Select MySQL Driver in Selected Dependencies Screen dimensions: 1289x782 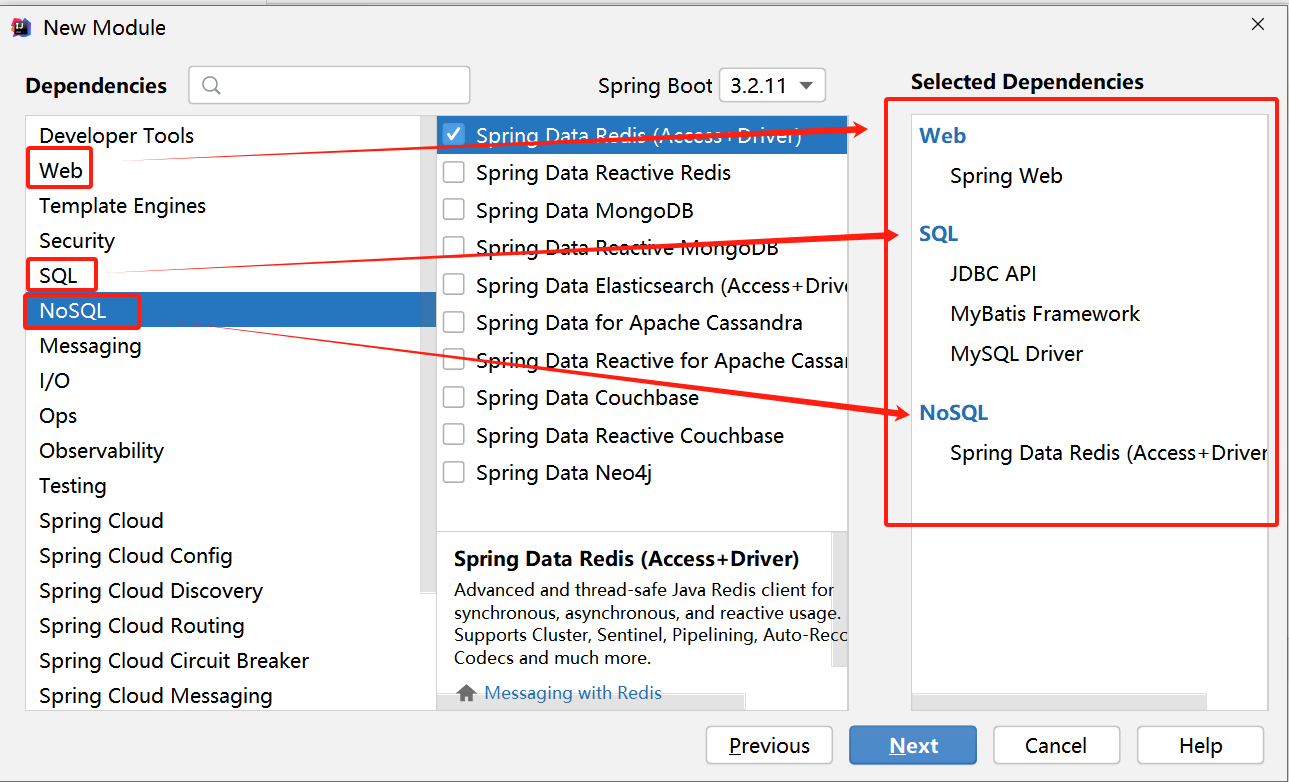[1016, 354]
